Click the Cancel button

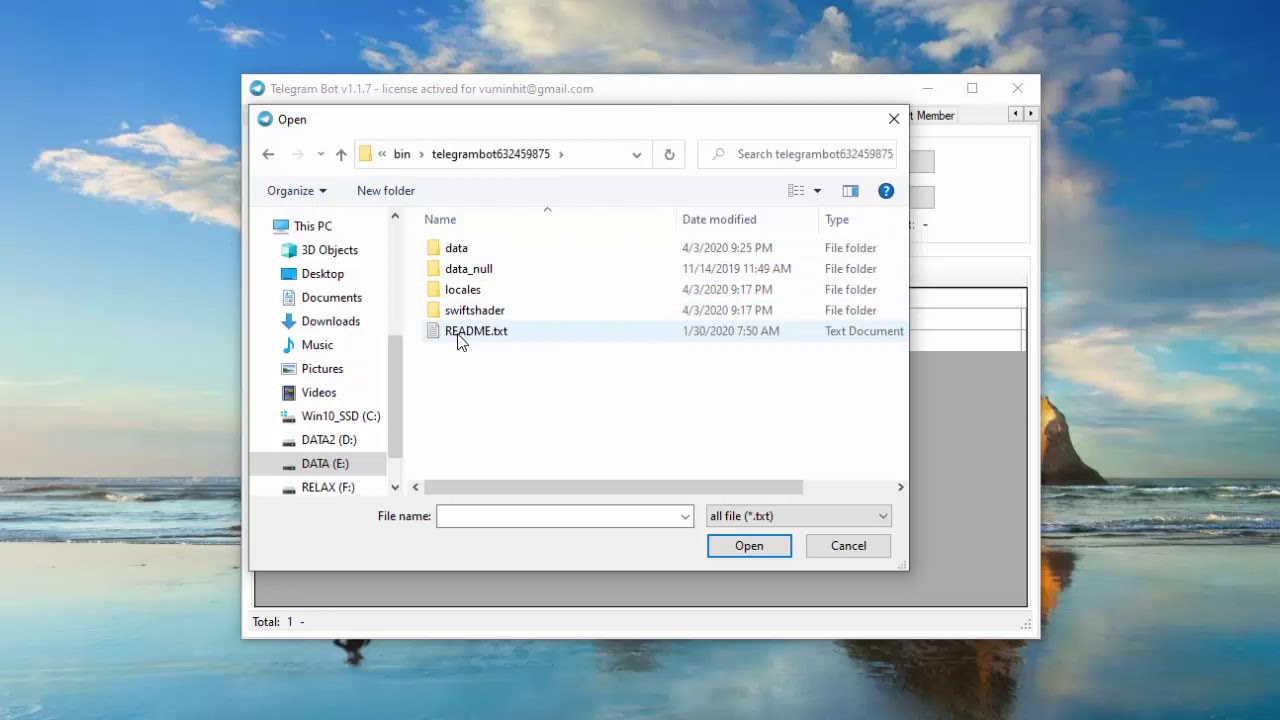pos(849,546)
